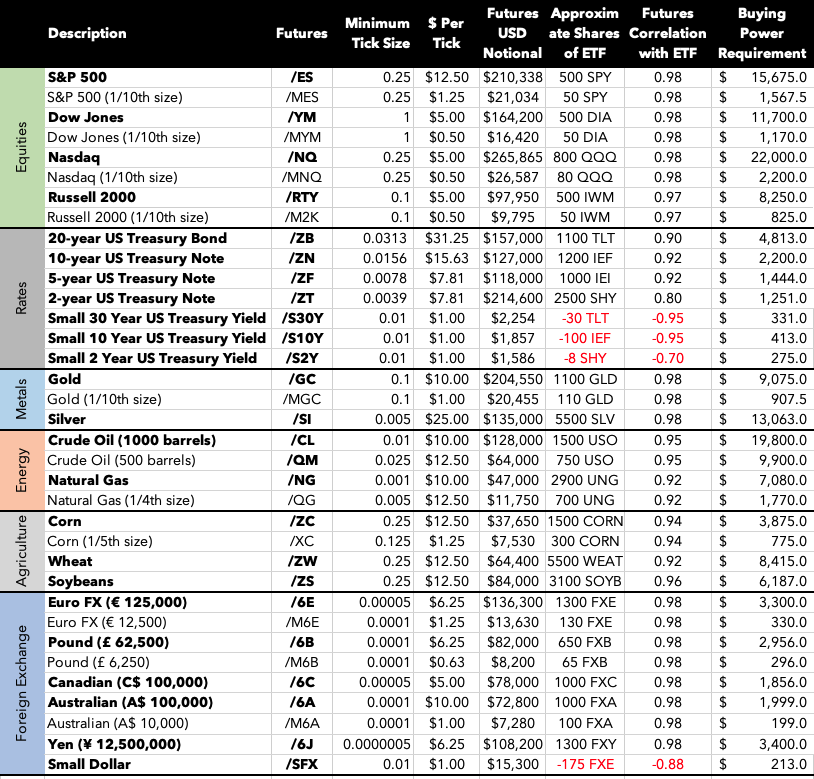Select the /6C futures symbol
The width and height of the screenshot is (814, 779).
point(302,682)
